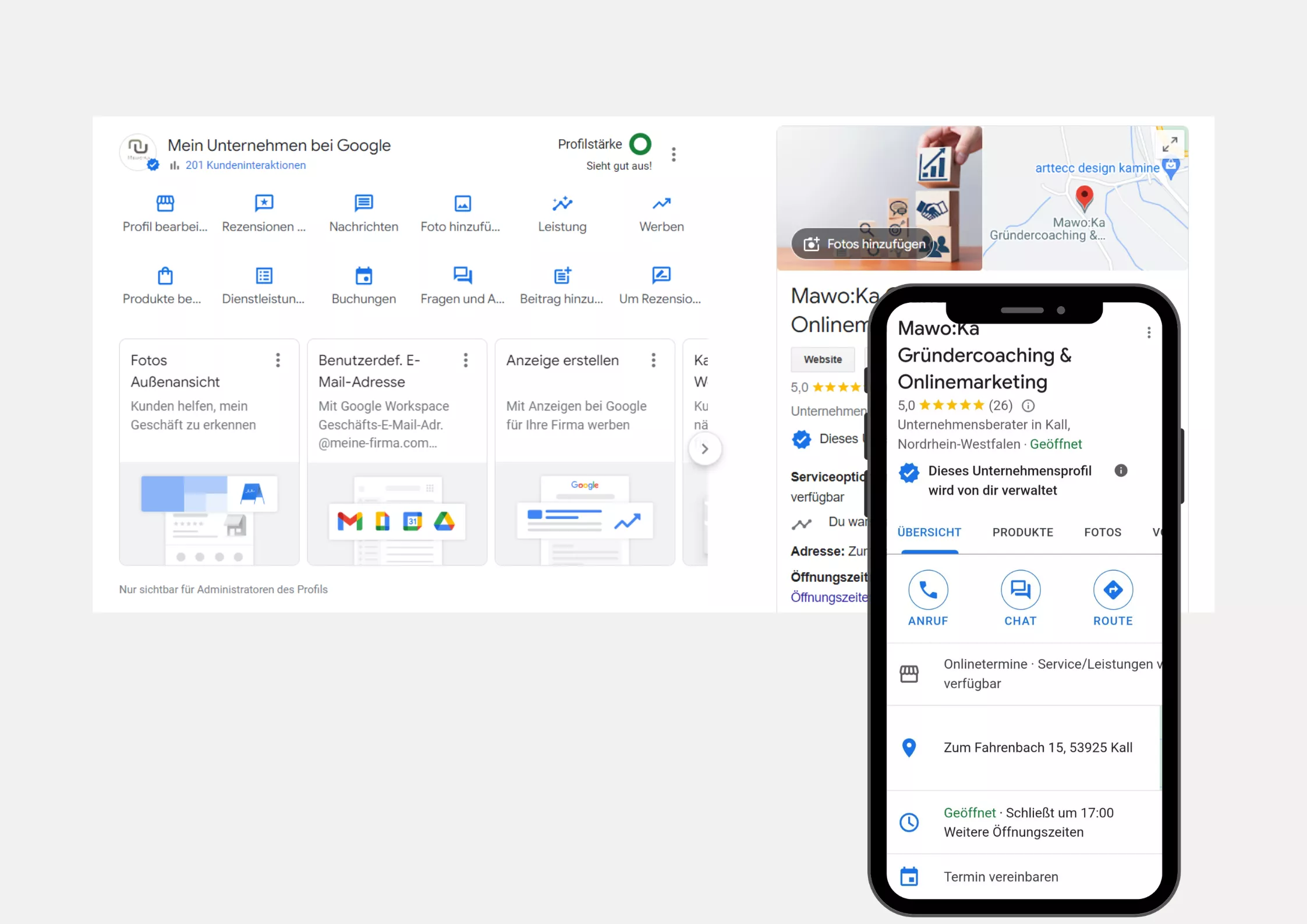The width and height of the screenshot is (1307, 924).
Task: Tap Termin vereinbaren
Action: 1001,877
